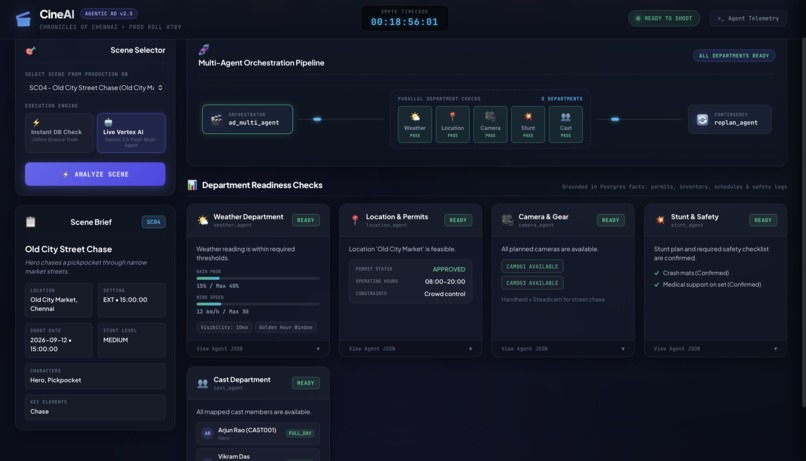
Task: Click the Old City Street Chase title
Action: (68, 249)
